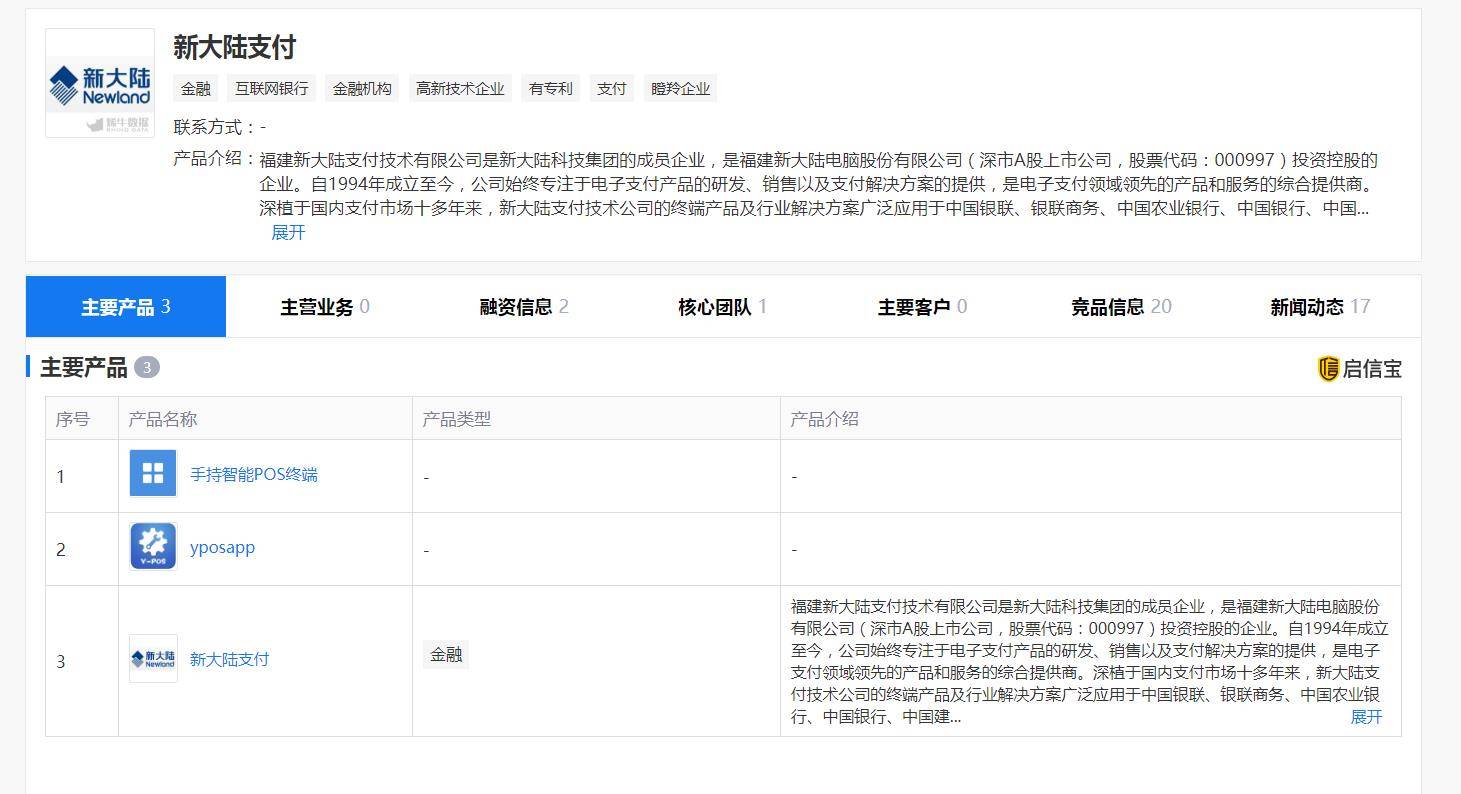Click the 金融 product type label in row 3
Image resolution: width=1461 pixels, height=794 pixels.
pyautogui.click(x=446, y=655)
